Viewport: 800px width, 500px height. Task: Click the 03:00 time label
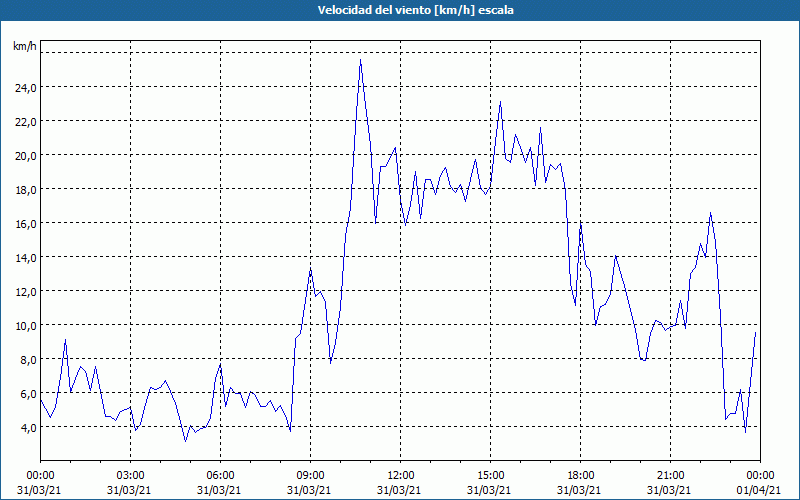tap(131, 476)
